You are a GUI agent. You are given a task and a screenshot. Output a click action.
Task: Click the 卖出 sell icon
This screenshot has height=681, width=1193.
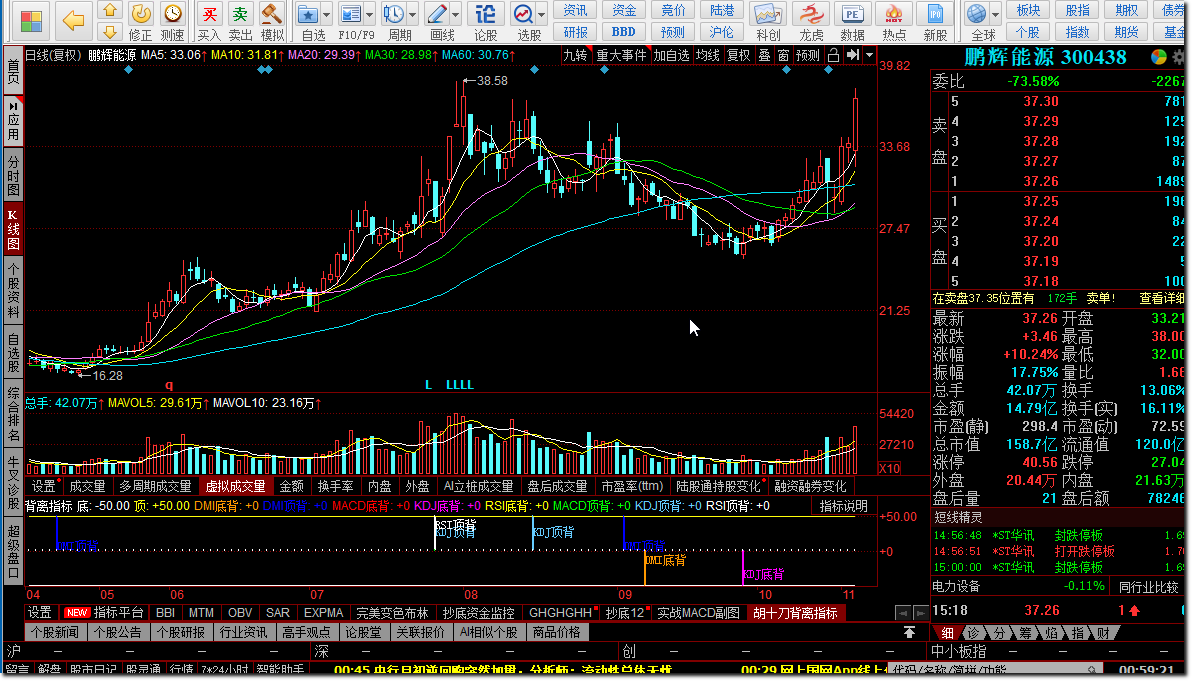point(240,21)
